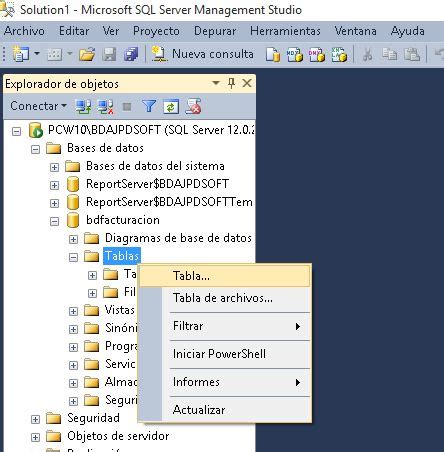Click the DMX query icon
Screen dimensions: 444x452
coord(317,55)
